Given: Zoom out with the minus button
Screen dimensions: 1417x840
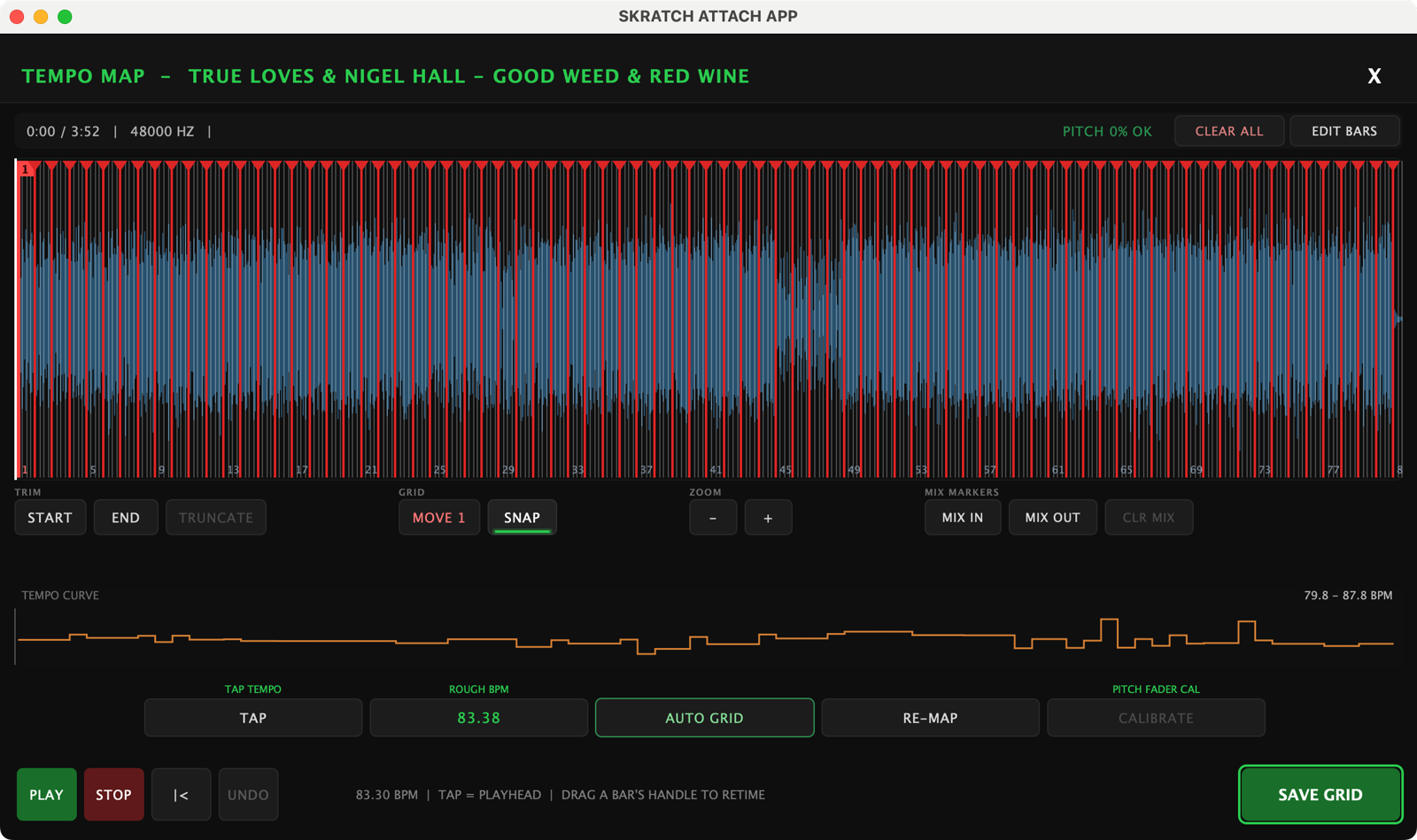Looking at the screenshot, I should tap(713, 518).
